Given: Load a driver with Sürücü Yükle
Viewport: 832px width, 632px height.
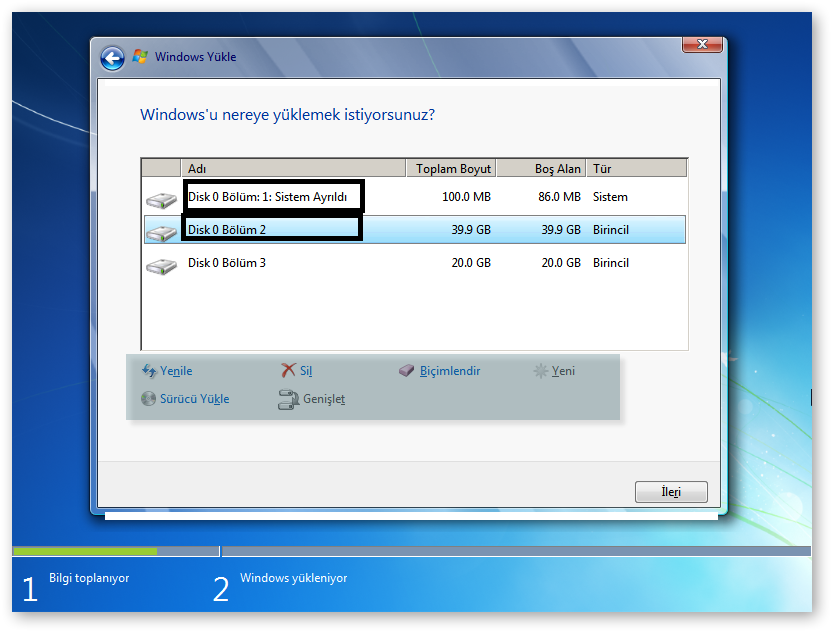Looking at the screenshot, I should pos(195,399).
